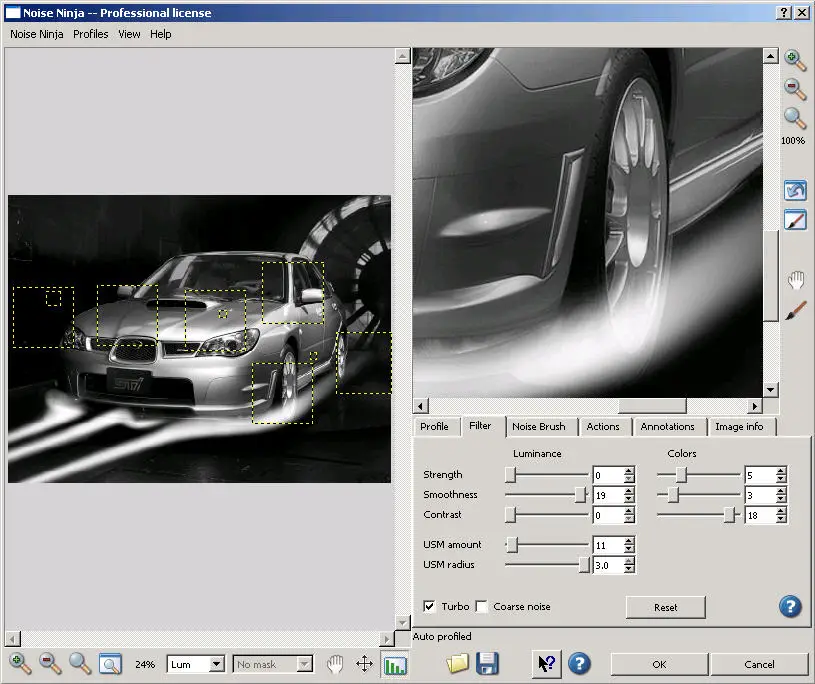815x684 pixels.
Task: Click the luminance Strength slider handle
Action: pos(510,475)
